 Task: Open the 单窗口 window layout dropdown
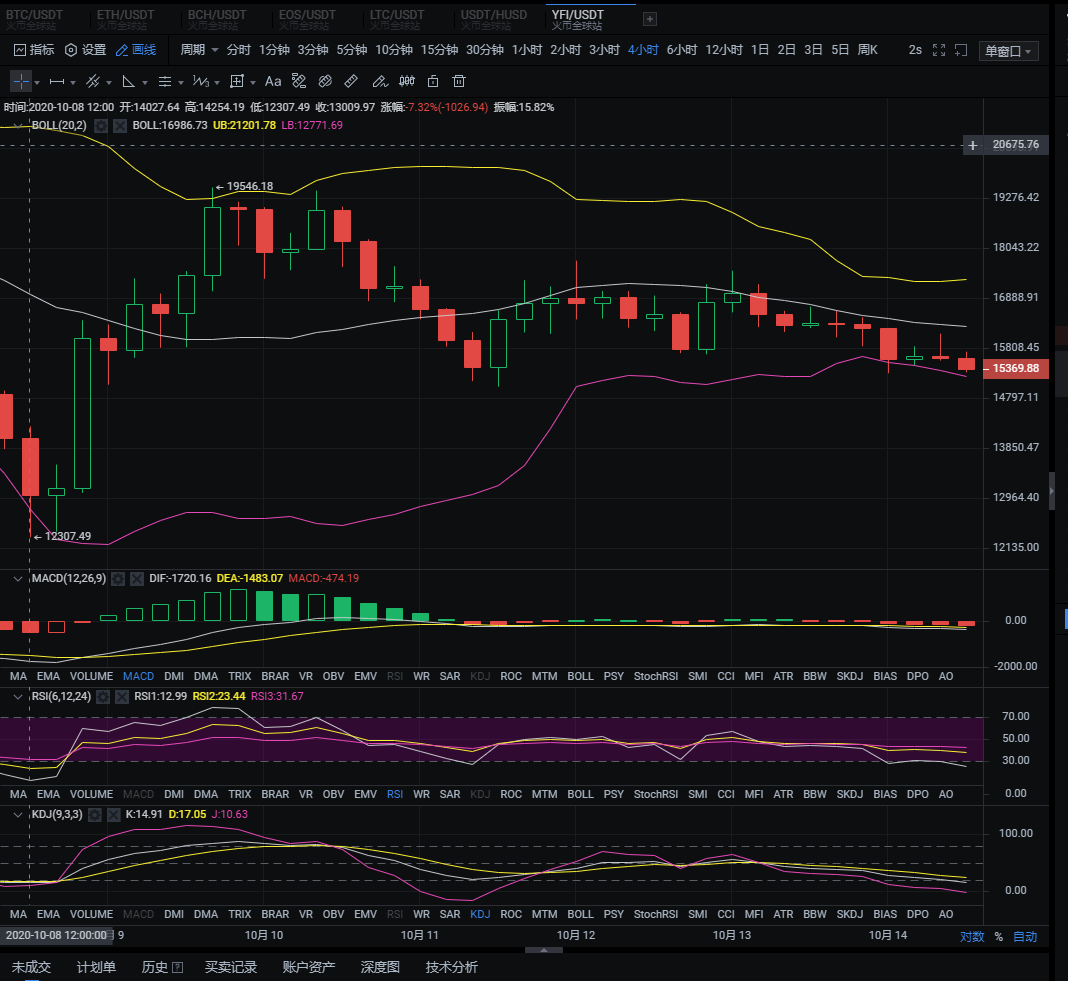tap(1009, 51)
